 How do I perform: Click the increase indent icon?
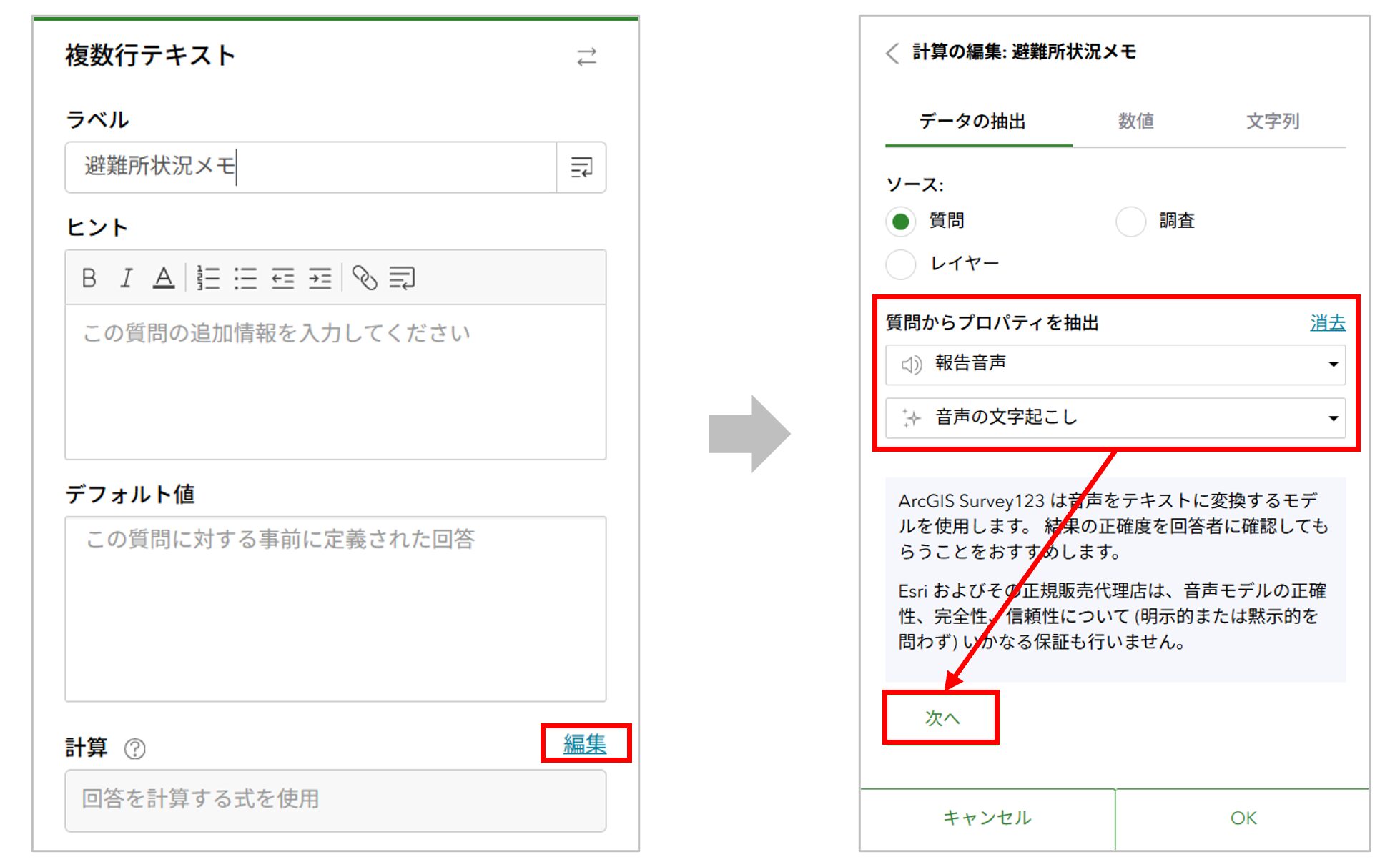coord(320,278)
